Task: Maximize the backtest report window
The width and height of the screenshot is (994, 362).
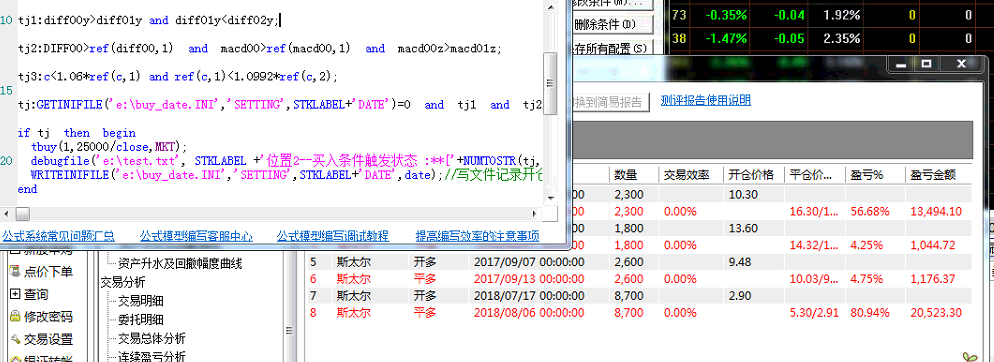Action: [927, 63]
